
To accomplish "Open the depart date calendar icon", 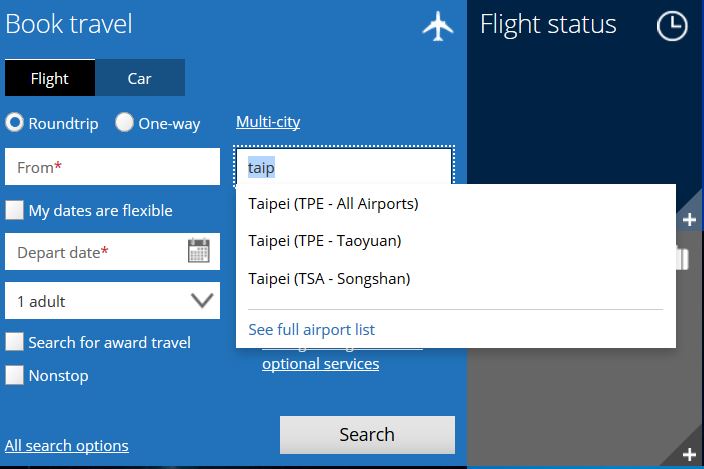I will [199, 251].
